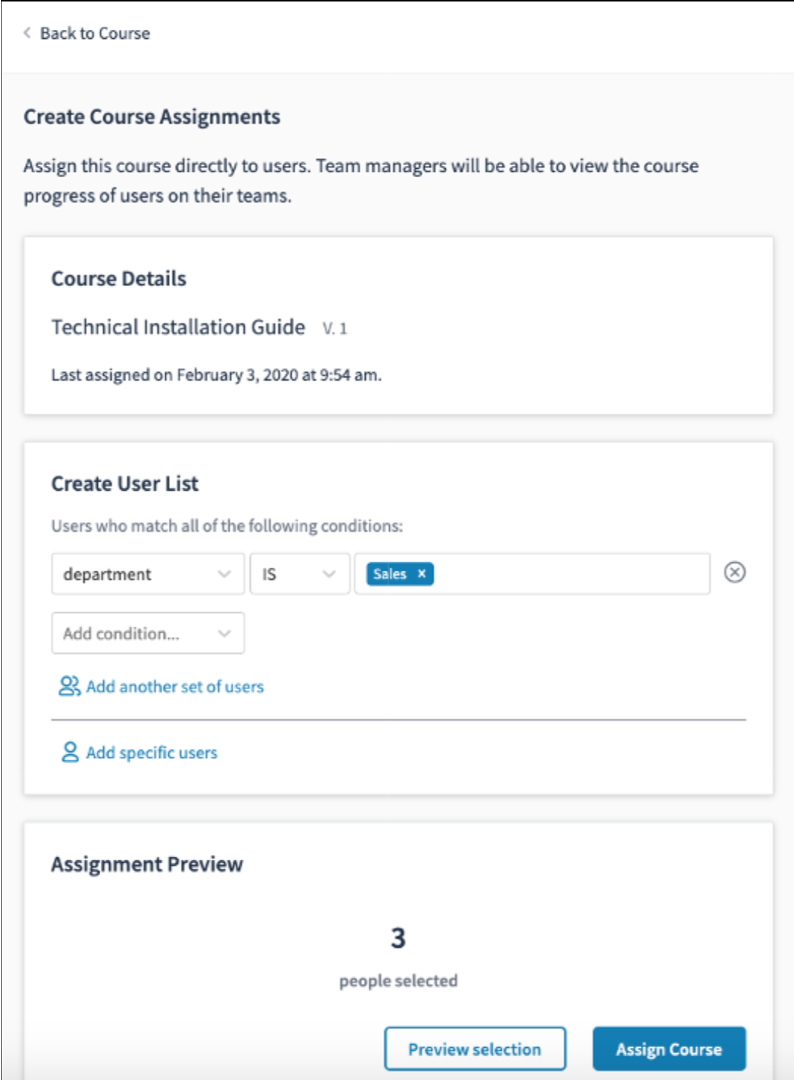Click the single-person icon for specific users
Image resolution: width=794 pixels, height=1080 pixels.
(70, 752)
